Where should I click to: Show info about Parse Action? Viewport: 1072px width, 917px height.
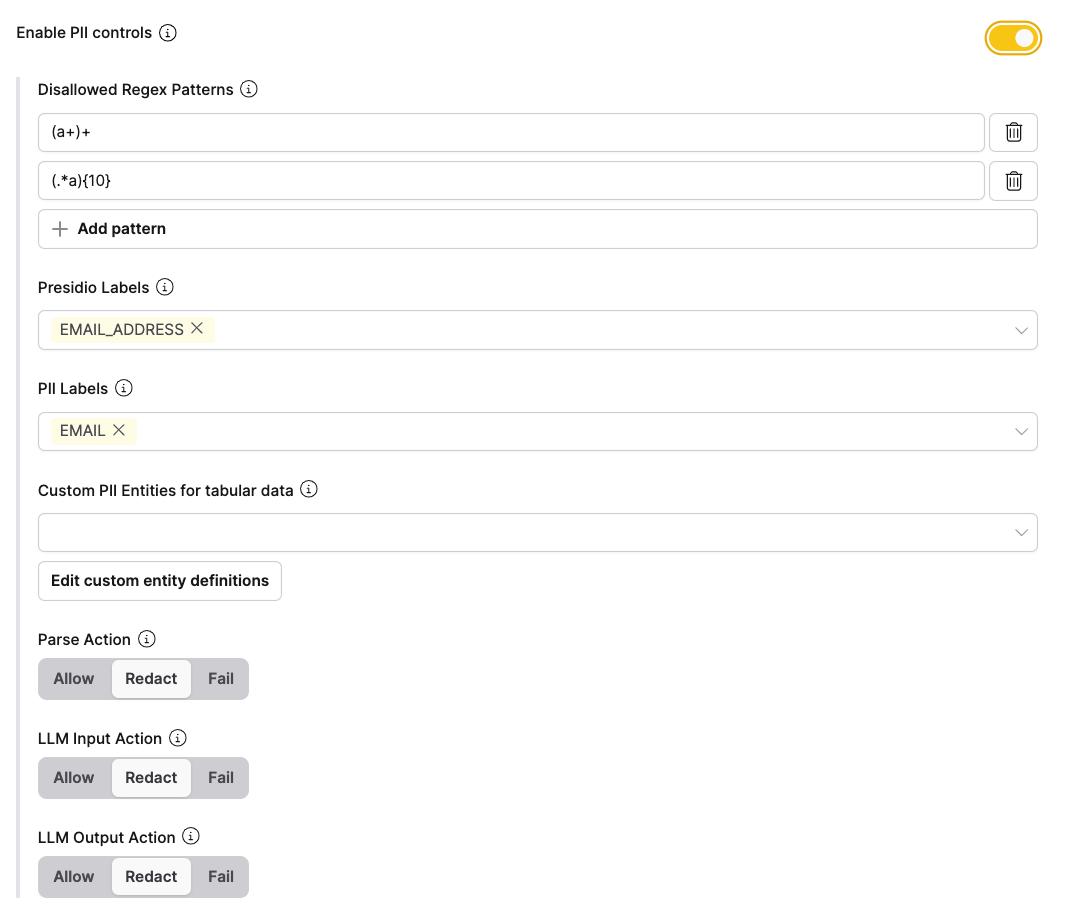[x=146, y=638]
